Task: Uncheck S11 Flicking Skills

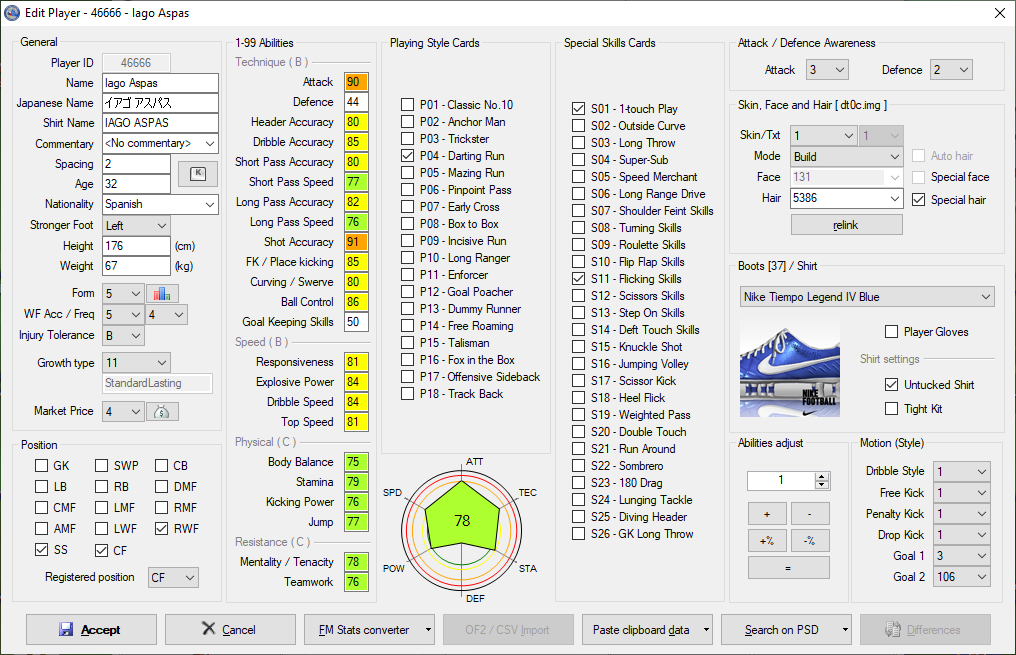Action: click(579, 279)
